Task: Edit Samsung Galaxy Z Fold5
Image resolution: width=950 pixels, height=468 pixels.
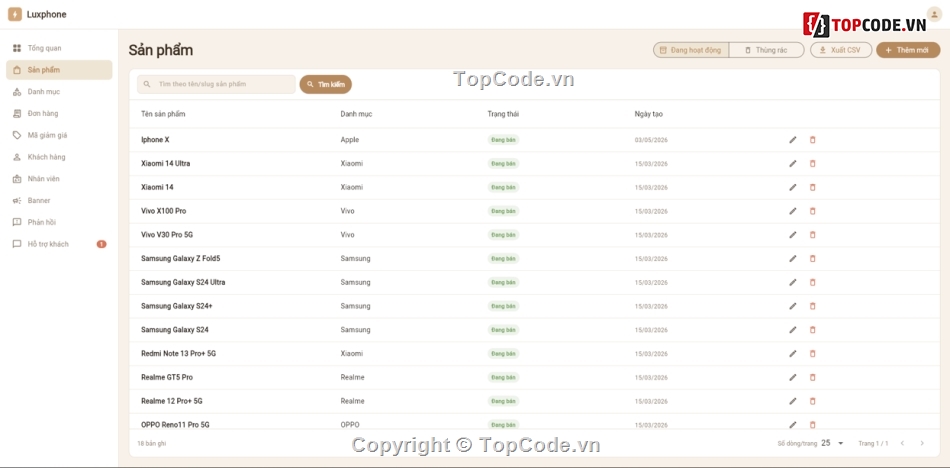Action: pyautogui.click(x=792, y=259)
